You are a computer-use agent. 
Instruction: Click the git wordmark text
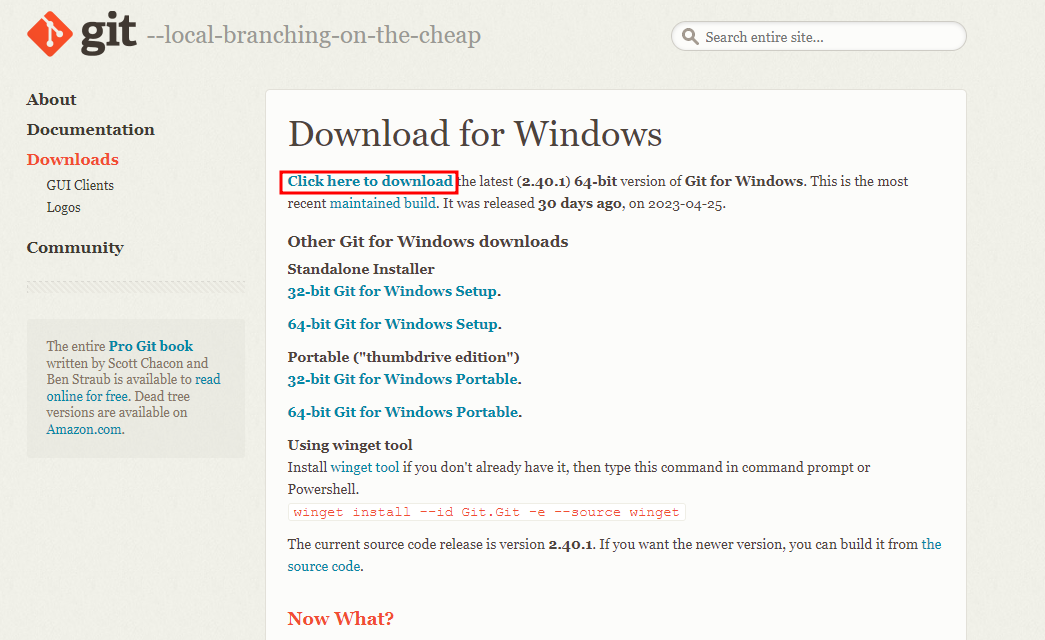108,33
